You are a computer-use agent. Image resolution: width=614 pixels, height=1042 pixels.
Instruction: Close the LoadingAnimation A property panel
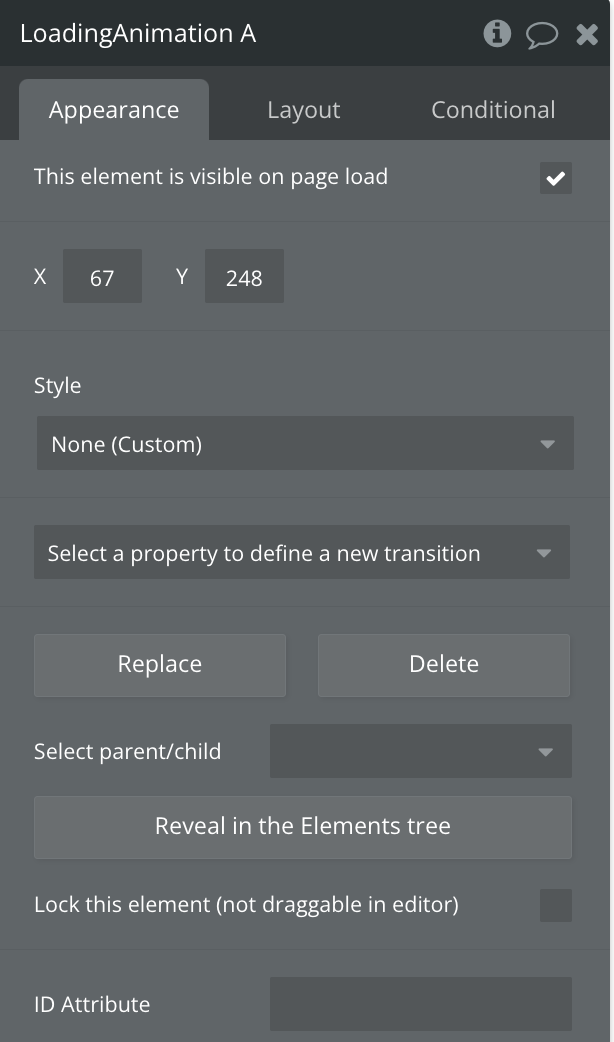pos(587,35)
